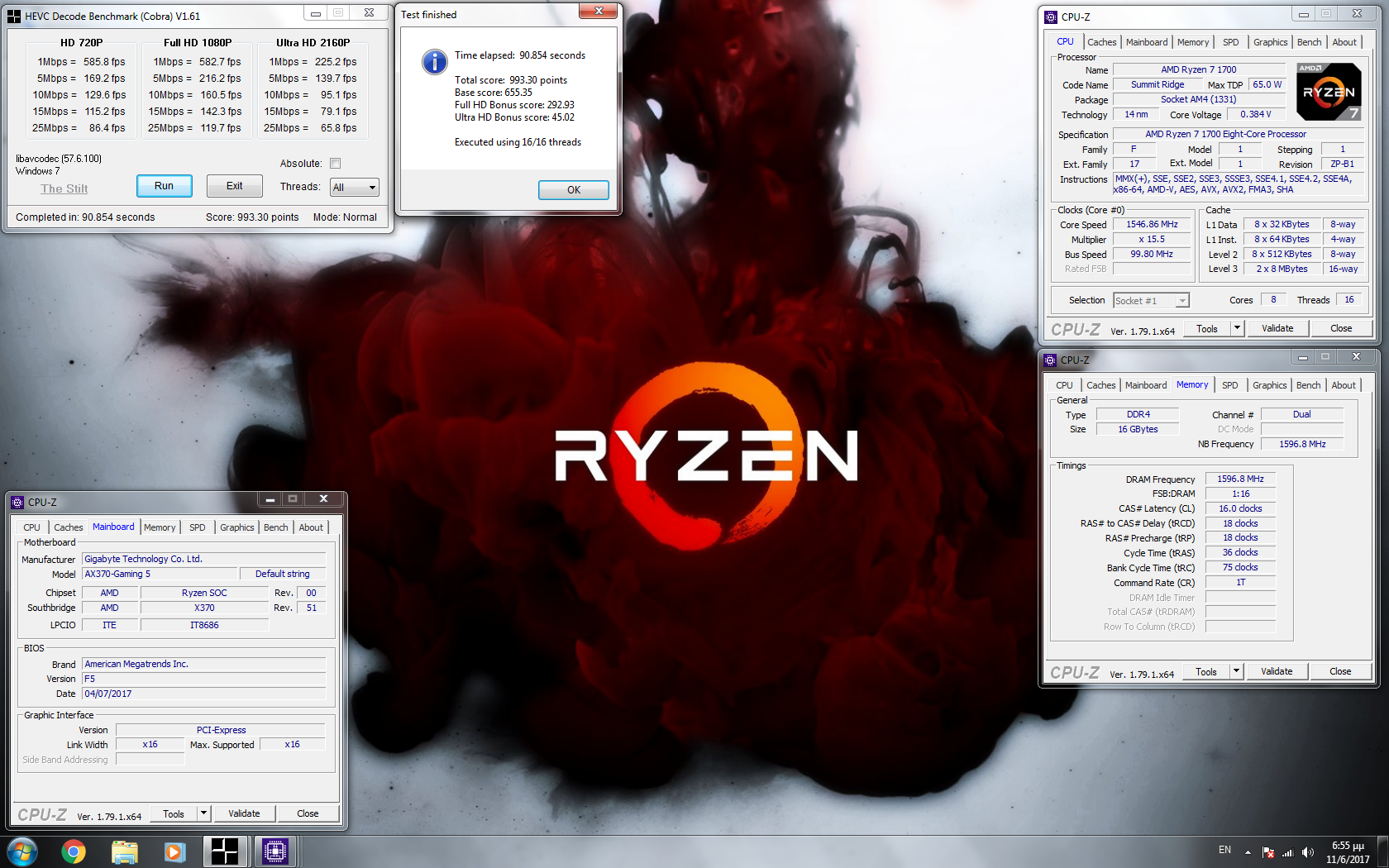Click Validate in Memory CPU-Z window

tap(1277, 671)
